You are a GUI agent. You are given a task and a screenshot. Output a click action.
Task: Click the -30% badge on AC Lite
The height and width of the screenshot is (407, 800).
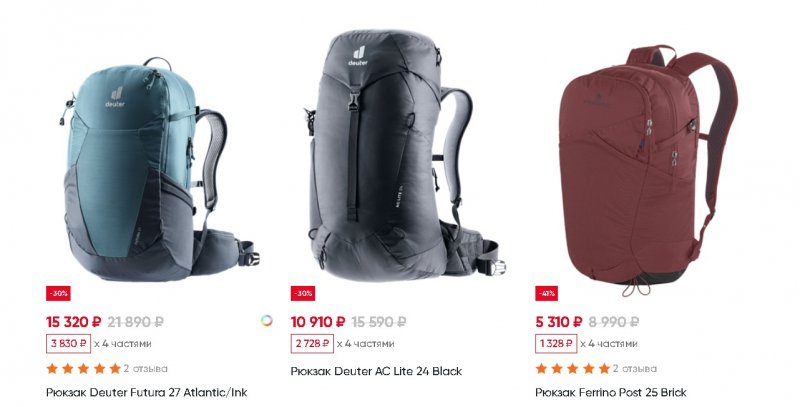303,294
